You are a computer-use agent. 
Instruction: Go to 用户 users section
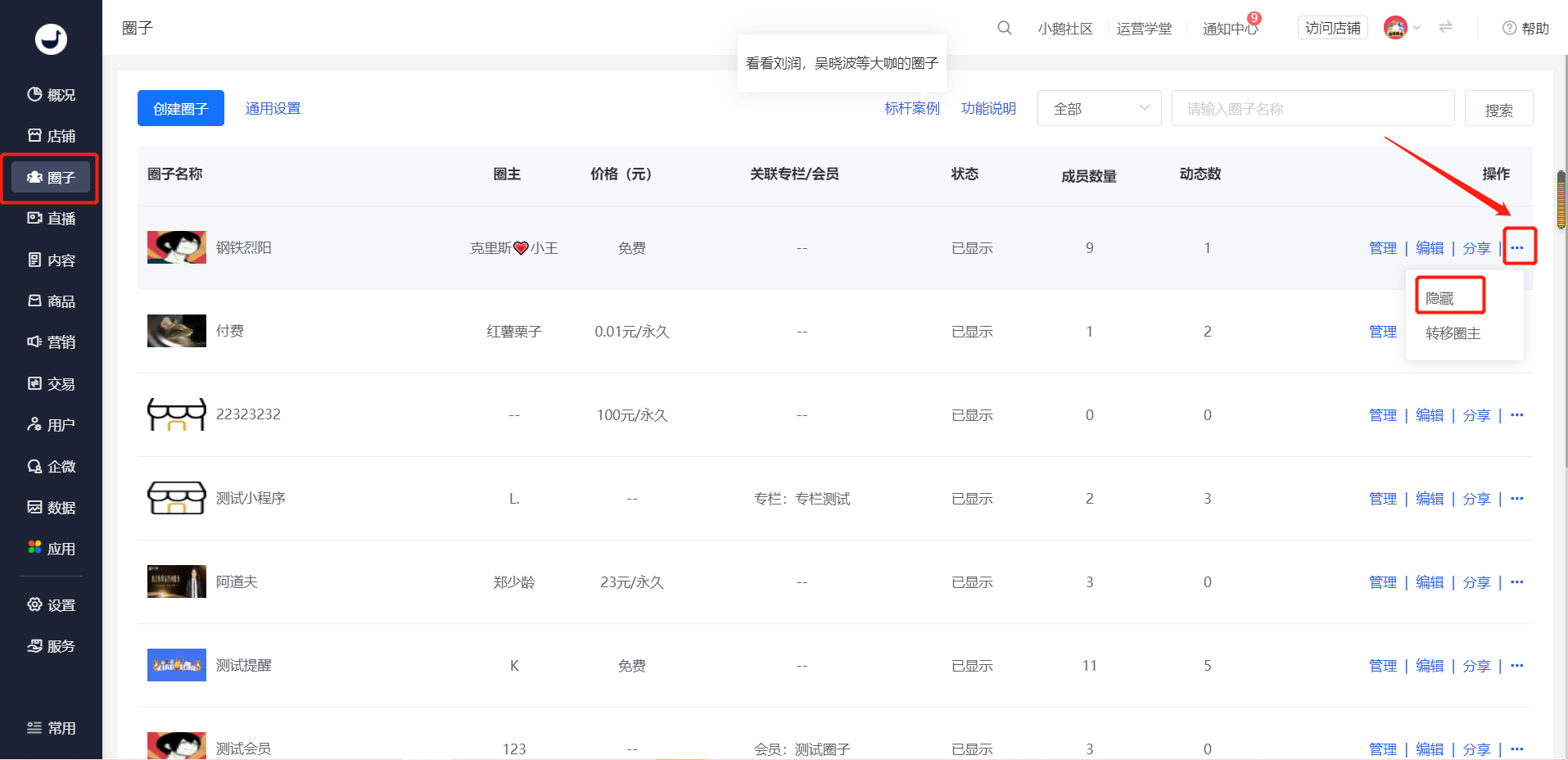click(51, 425)
